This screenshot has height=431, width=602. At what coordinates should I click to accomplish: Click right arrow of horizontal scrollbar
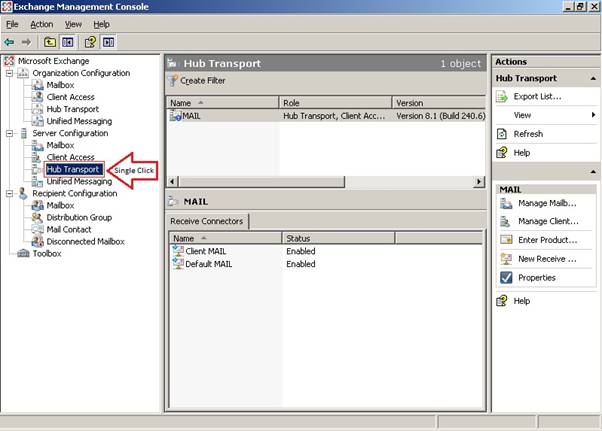(x=478, y=181)
